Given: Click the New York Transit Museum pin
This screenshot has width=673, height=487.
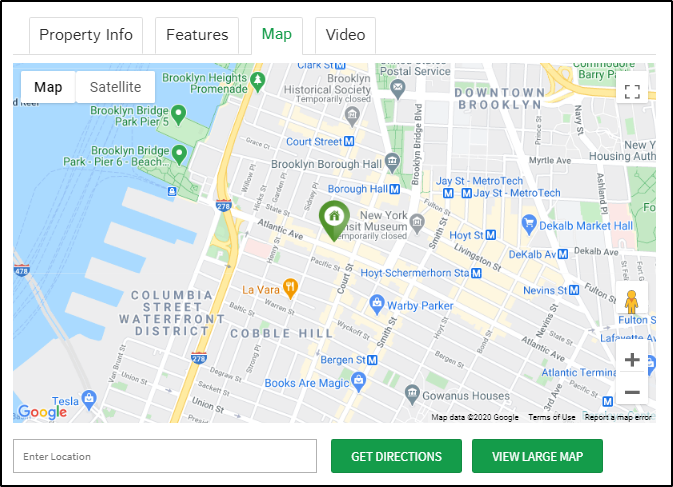Looking at the screenshot, I should (x=417, y=223).
